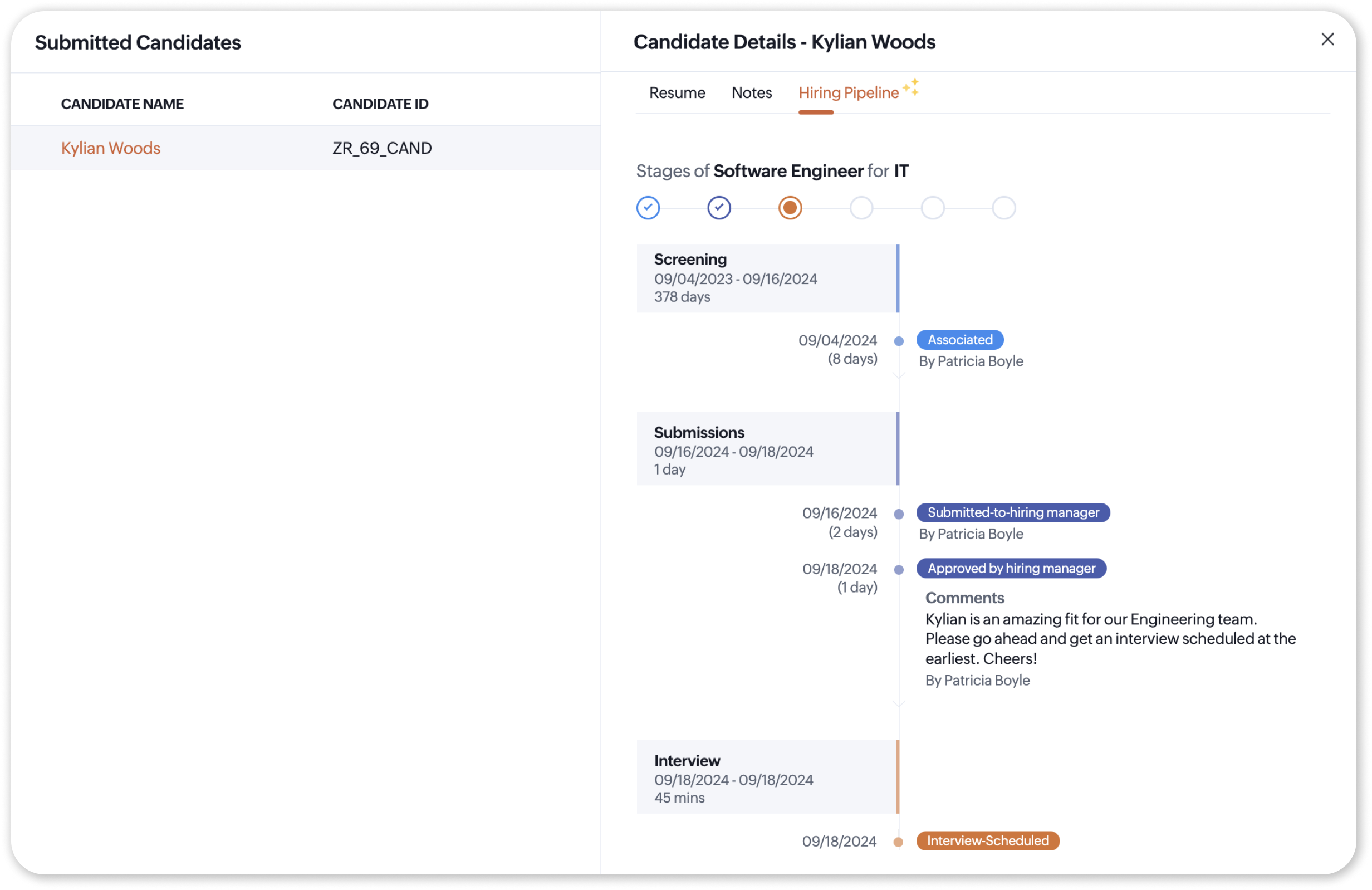Expand the Screening stage card
1372x890 pixels.
click(767, 278)
